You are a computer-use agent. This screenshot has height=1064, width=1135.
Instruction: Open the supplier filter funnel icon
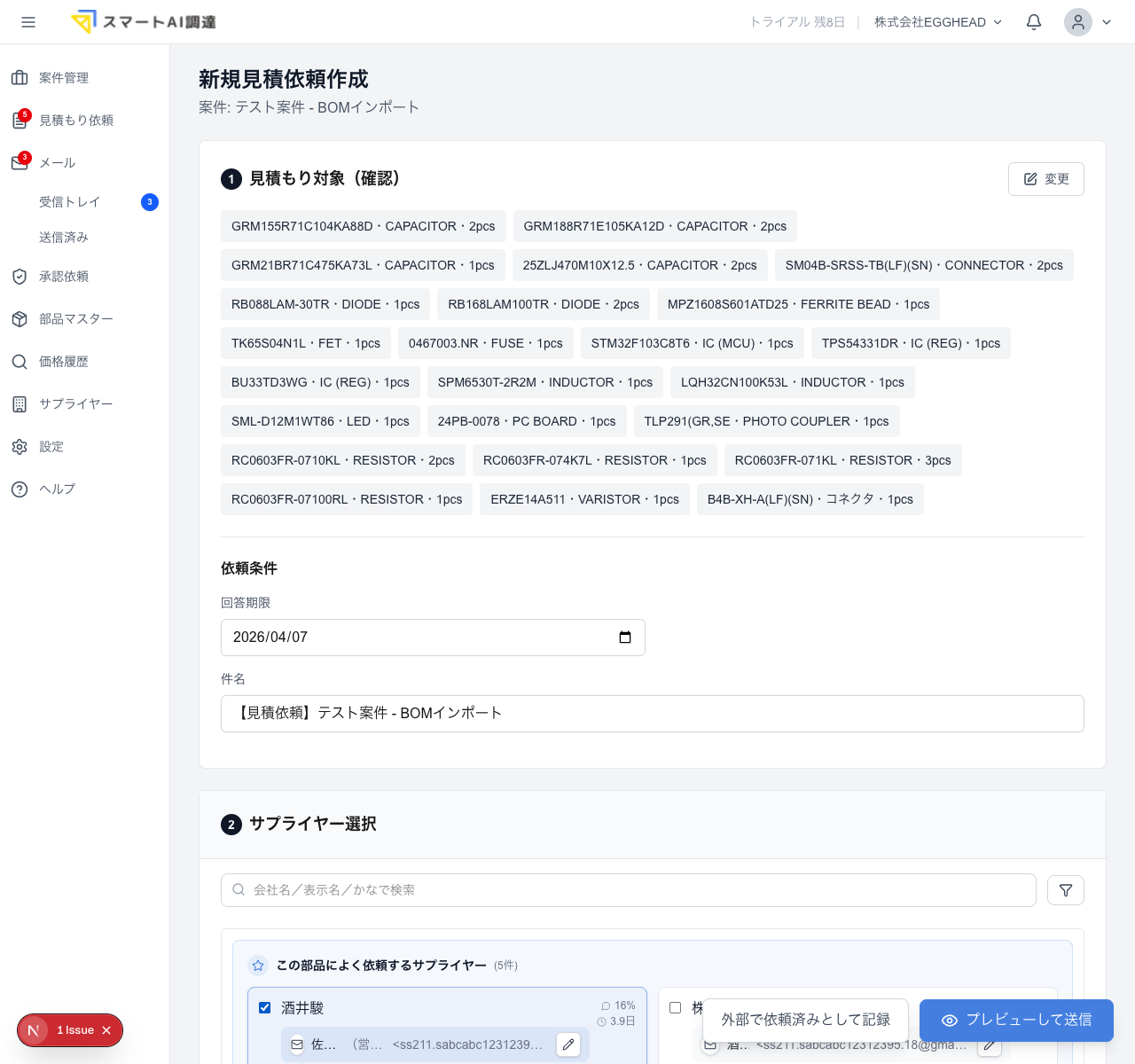[x=1066, y=890]
